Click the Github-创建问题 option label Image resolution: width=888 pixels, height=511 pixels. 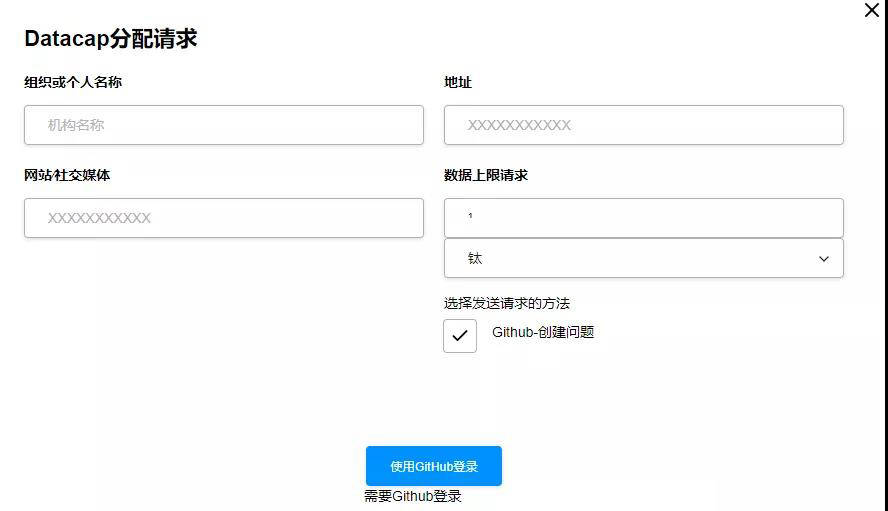(x=543, y=332)
